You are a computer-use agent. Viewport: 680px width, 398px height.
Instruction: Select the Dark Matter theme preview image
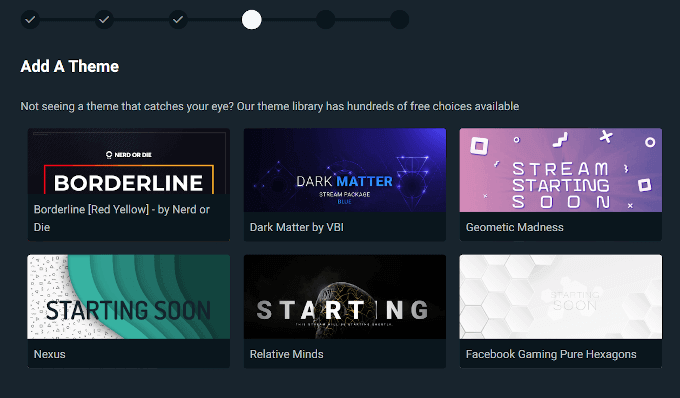pos(345,170)
